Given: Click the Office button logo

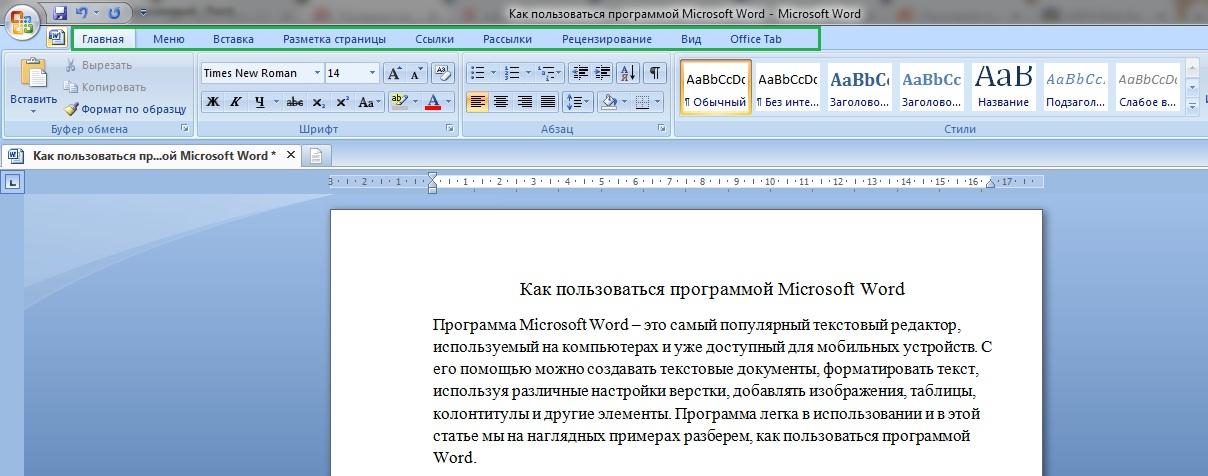Looking at the screenshot, I should click(22, 20).
